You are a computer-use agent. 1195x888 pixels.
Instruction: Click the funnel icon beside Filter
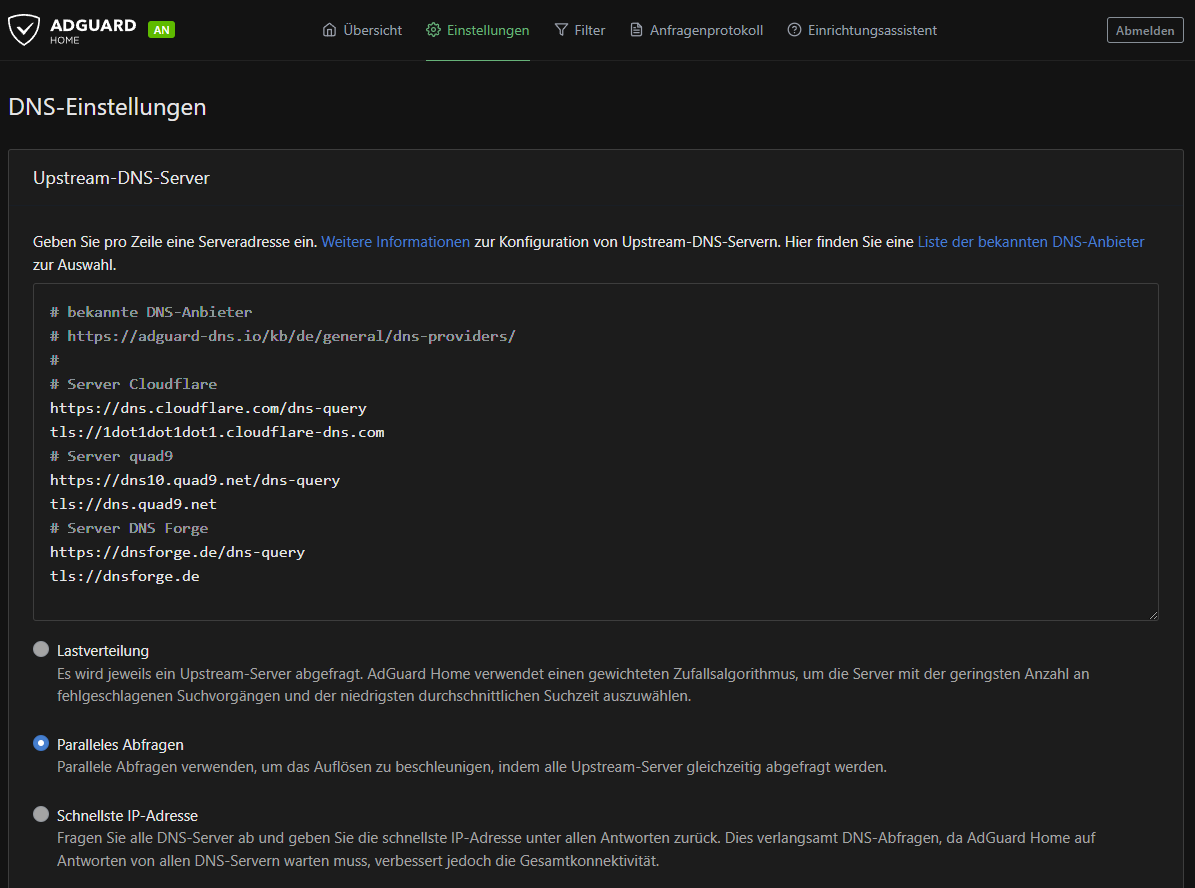(561, 30)
